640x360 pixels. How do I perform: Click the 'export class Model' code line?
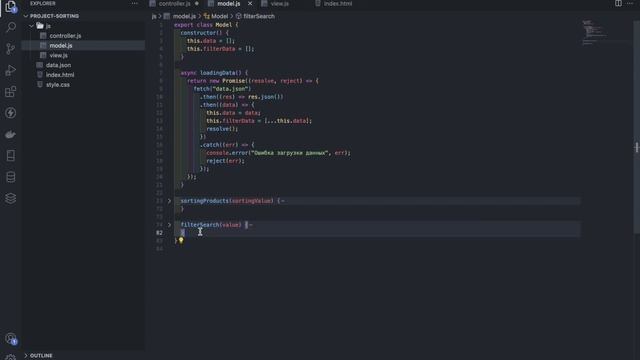(206, 25)
